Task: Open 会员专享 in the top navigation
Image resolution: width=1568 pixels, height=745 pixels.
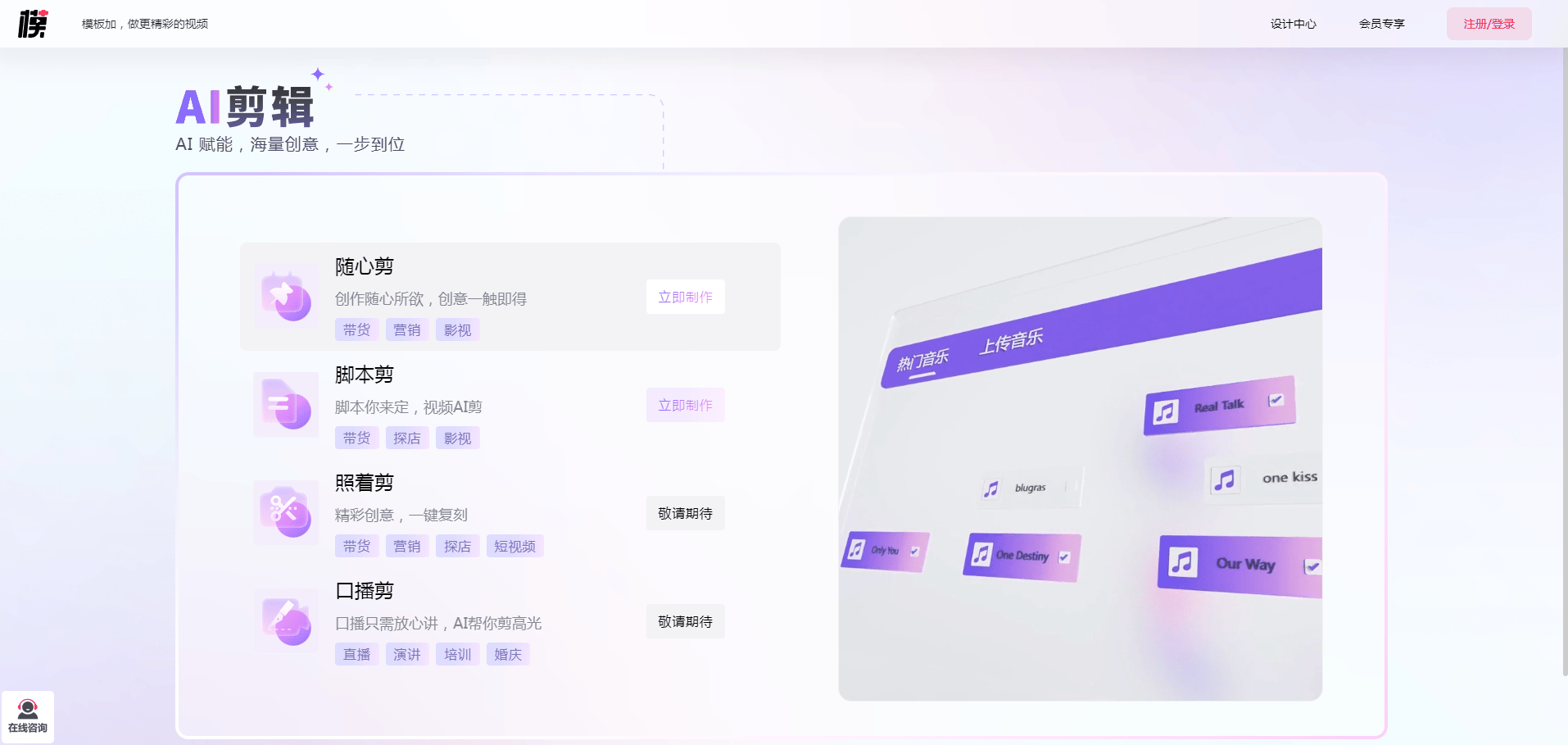Action: pos(1381,24)
